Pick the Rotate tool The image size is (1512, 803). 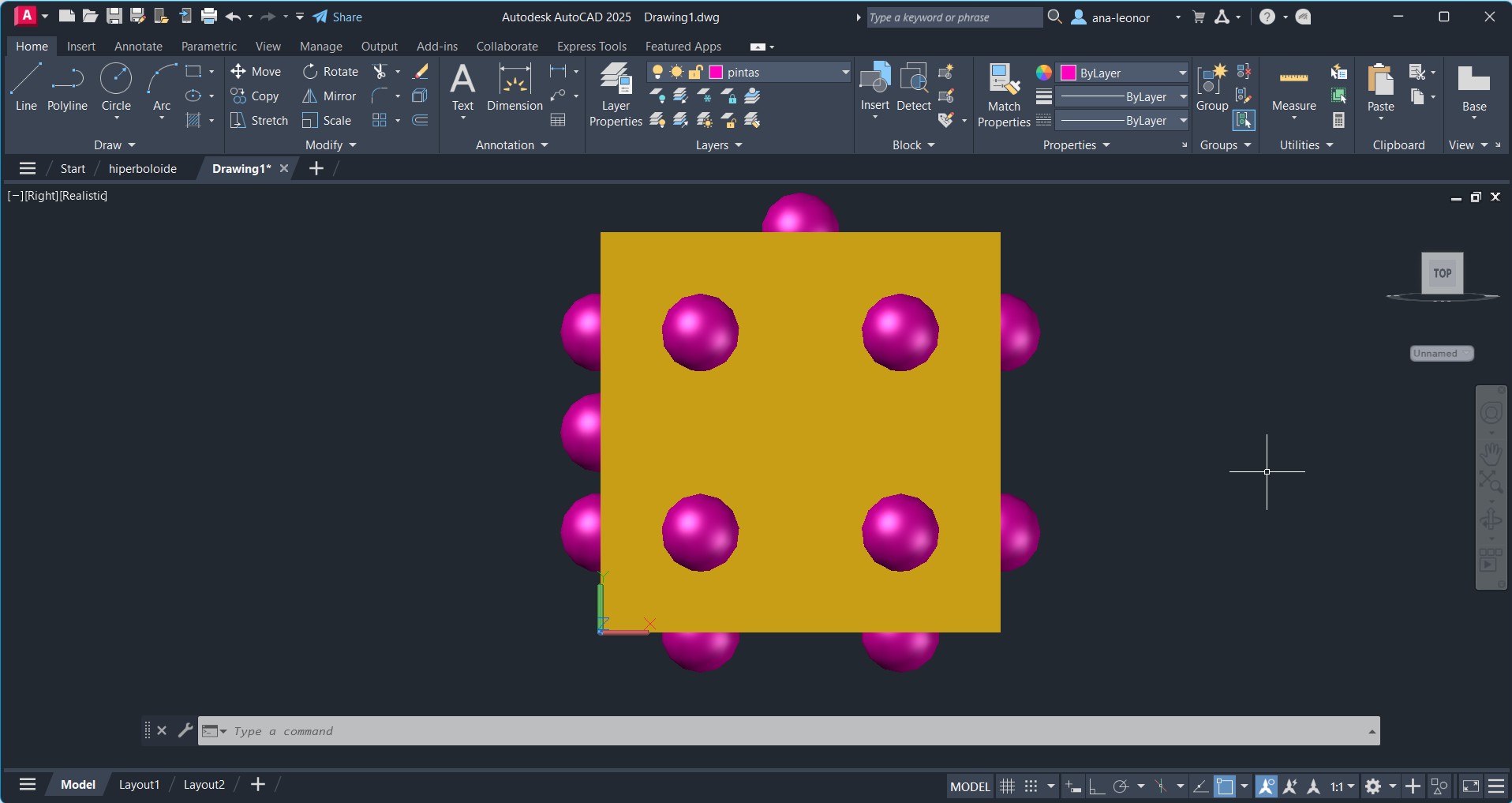coord(331,72)
